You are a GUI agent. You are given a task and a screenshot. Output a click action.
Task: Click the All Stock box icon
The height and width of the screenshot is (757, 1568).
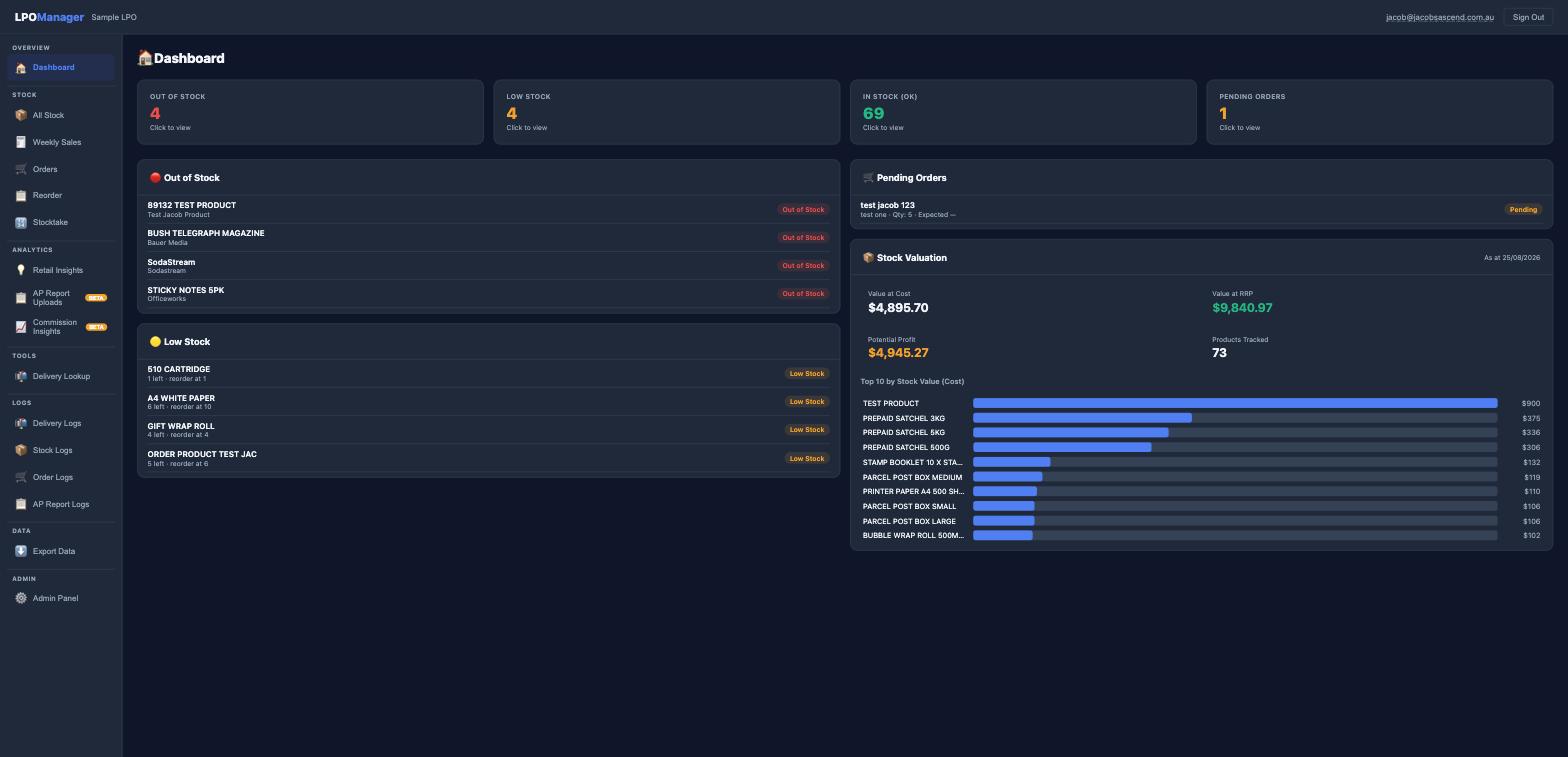21,115
